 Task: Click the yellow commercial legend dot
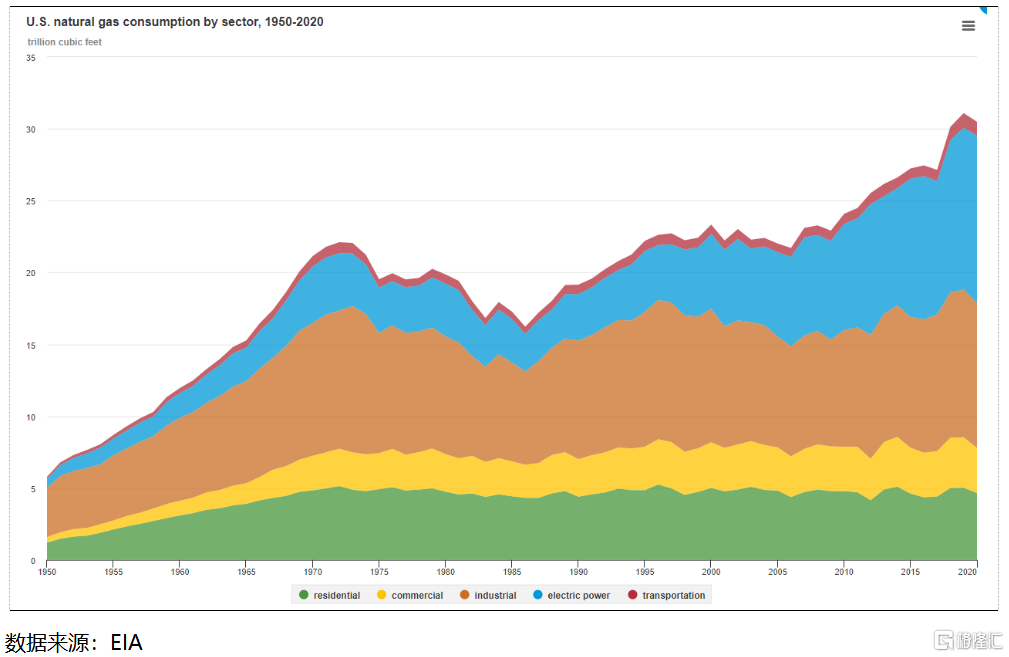[381, 595]
